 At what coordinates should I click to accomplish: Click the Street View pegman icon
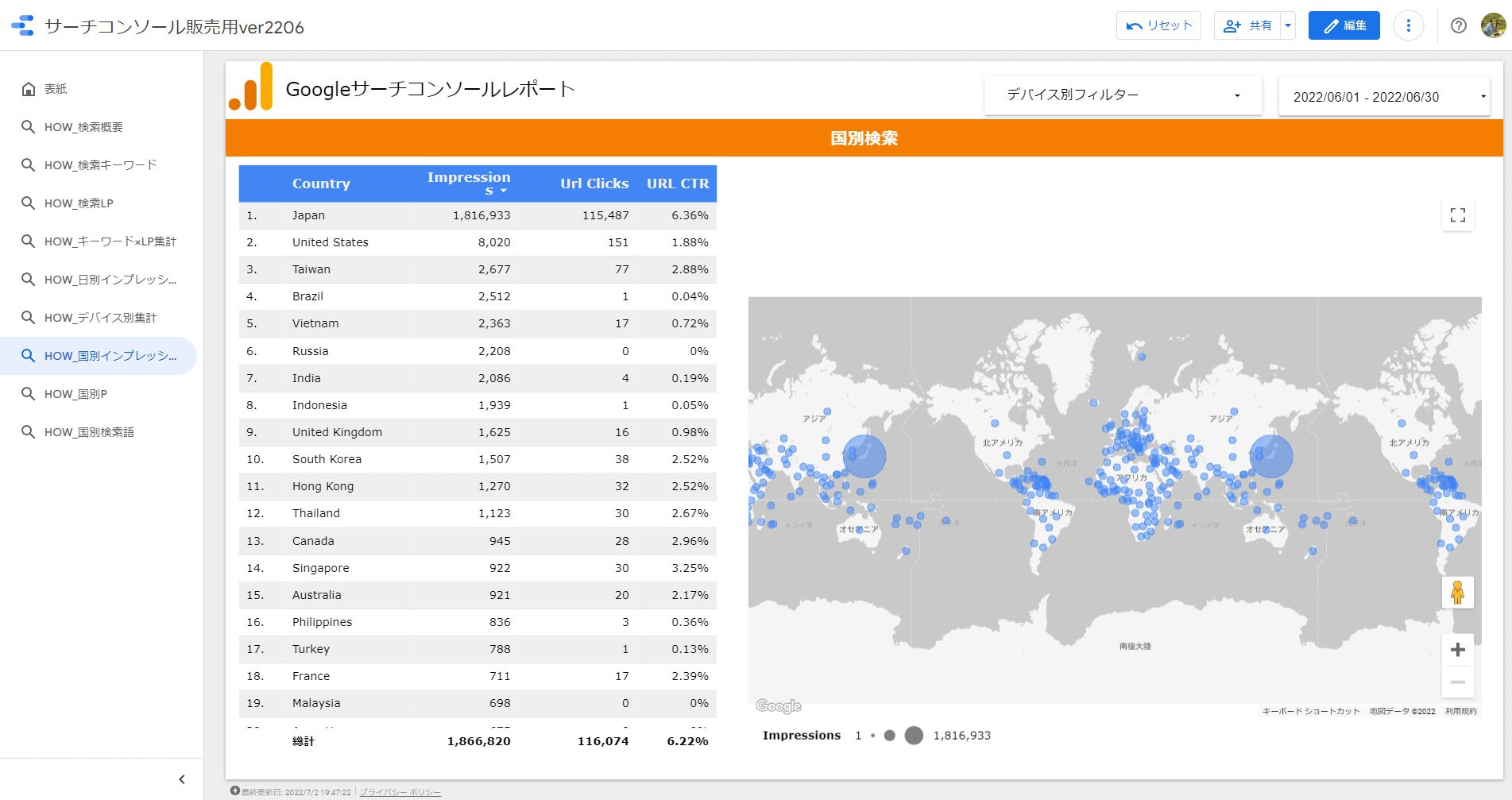(1457, 593)
